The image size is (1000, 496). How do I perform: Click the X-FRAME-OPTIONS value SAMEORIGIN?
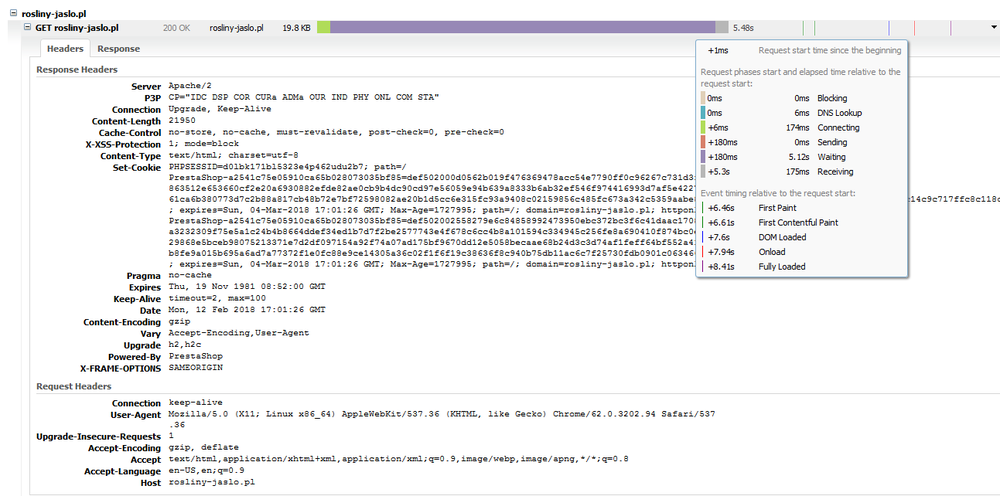tap(195, 368)
